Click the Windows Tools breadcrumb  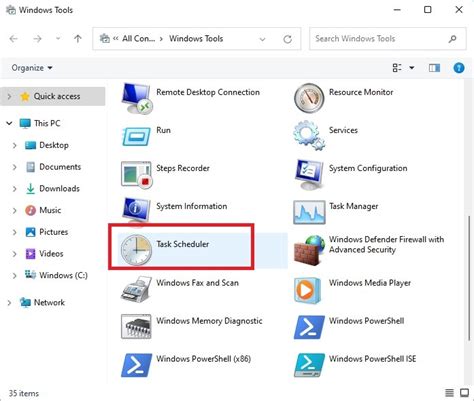196,39
